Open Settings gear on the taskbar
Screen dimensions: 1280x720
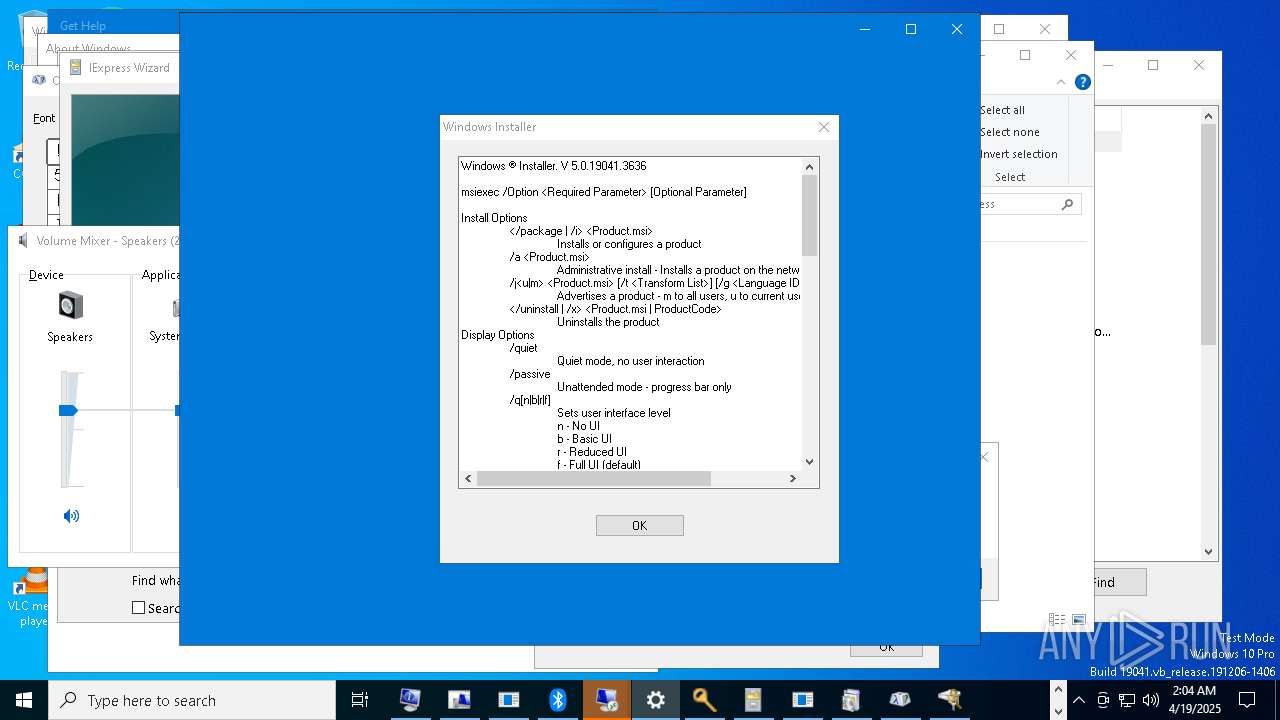(655, 700)
